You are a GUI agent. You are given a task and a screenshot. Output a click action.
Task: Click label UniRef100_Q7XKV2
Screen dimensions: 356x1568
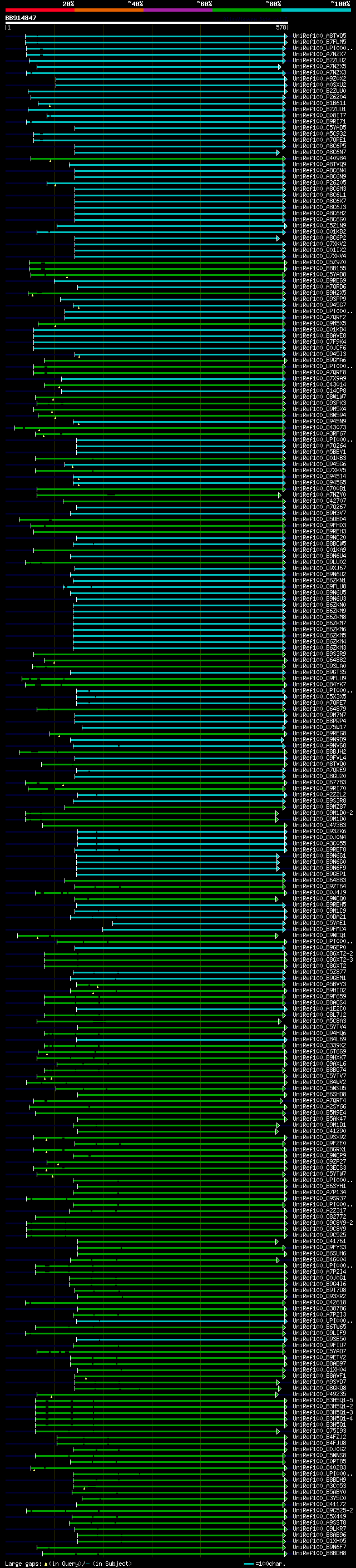point(319,244)
